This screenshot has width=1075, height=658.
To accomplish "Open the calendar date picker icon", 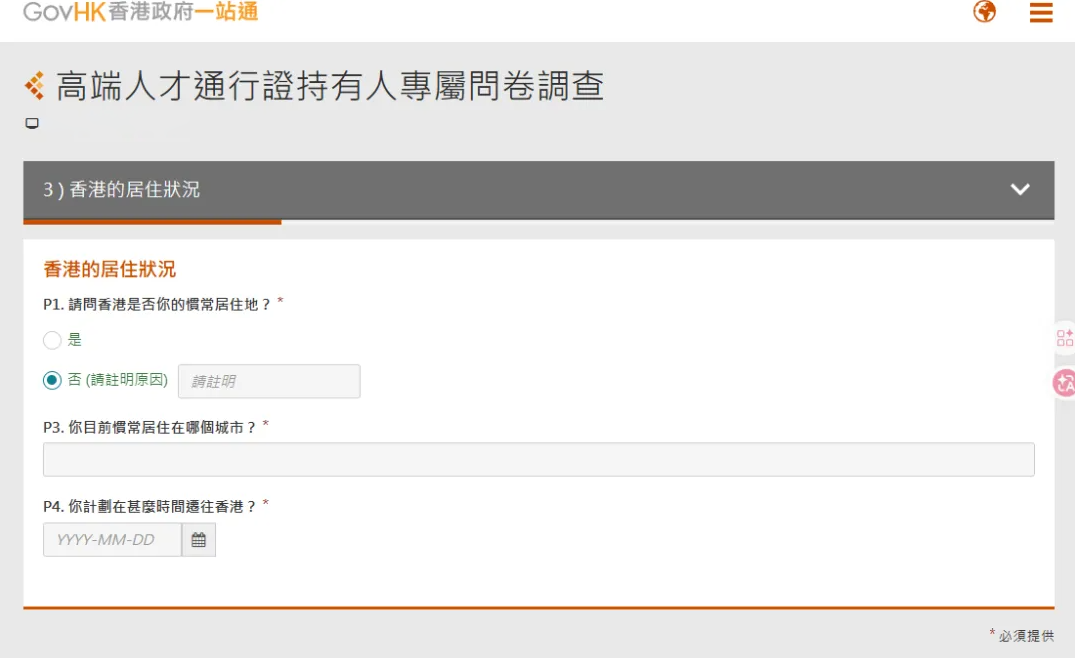I will pos(199,540).
